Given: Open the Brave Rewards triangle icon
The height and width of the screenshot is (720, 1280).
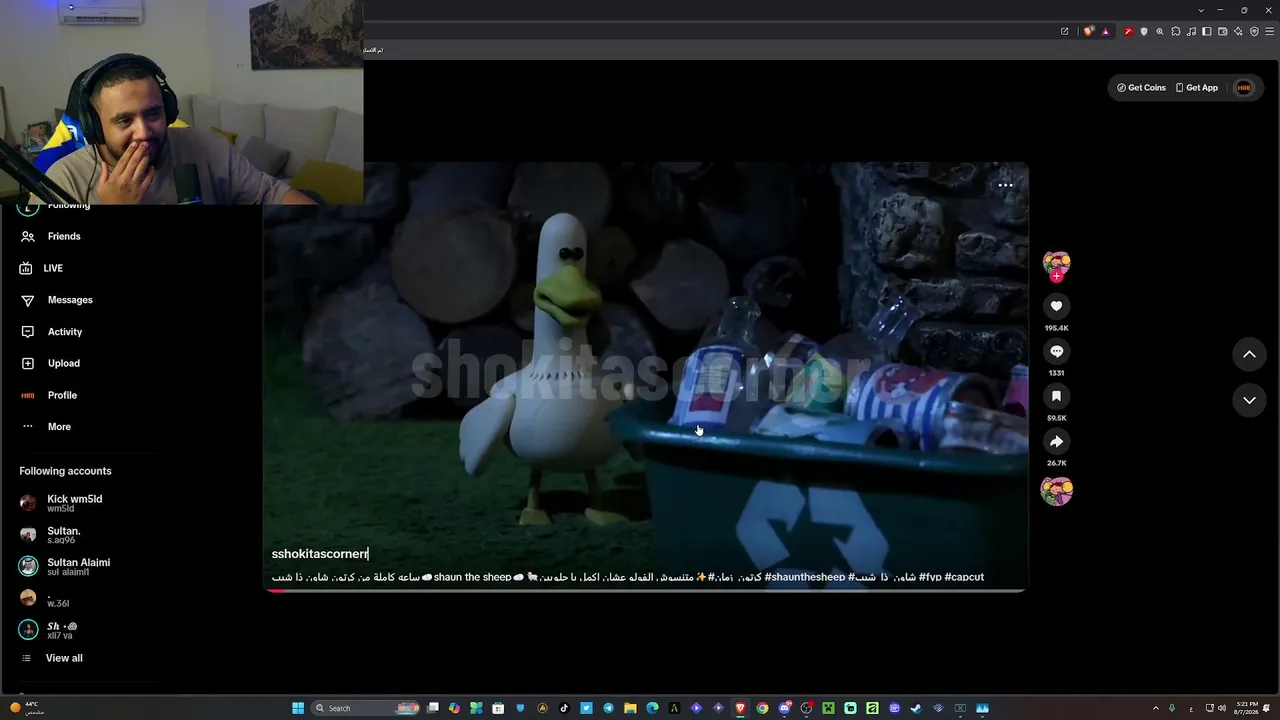Looking at the screenshot, I should pyautogui.click(x=1105, y=31).
